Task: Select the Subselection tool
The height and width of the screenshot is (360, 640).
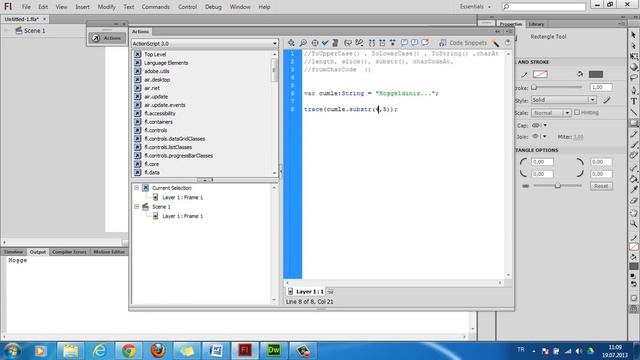Action: coord(633,46)
